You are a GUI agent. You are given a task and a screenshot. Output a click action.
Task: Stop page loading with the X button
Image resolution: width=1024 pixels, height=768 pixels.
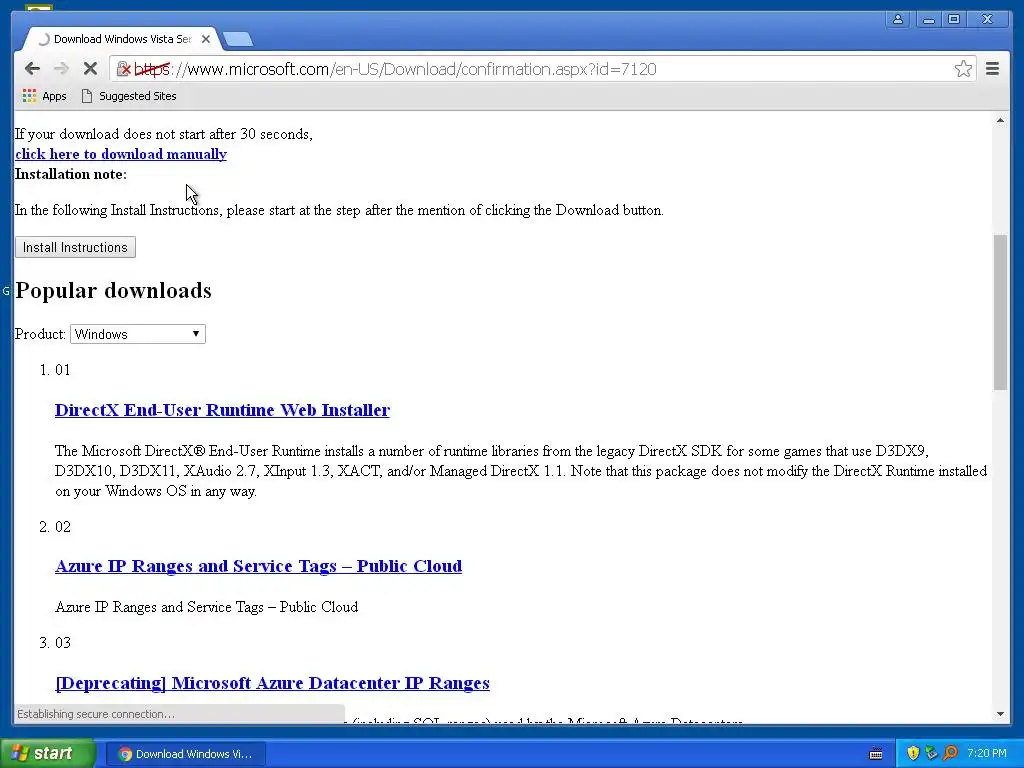pos(90,69)
